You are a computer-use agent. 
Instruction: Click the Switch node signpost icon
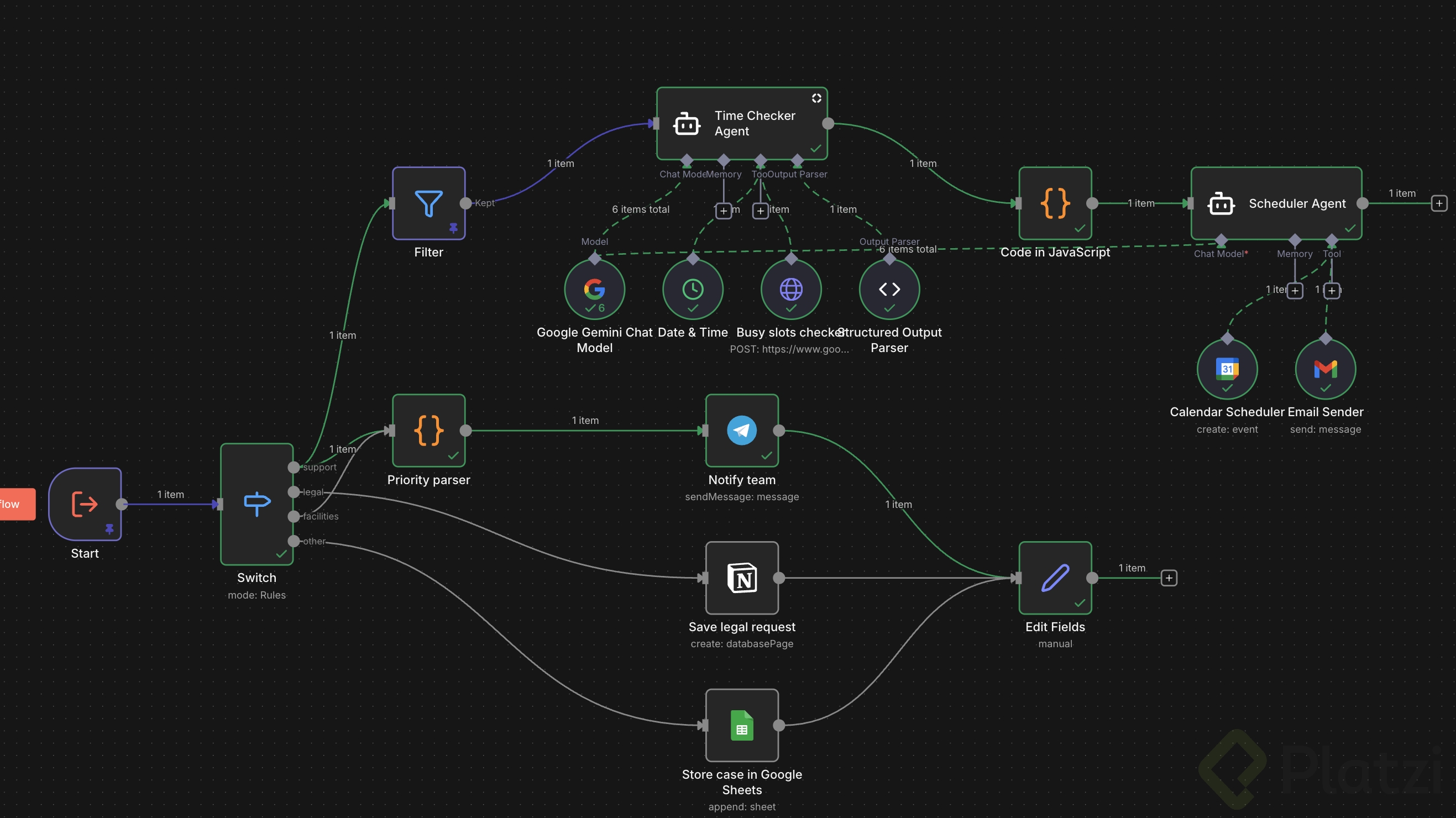point(256,503)
